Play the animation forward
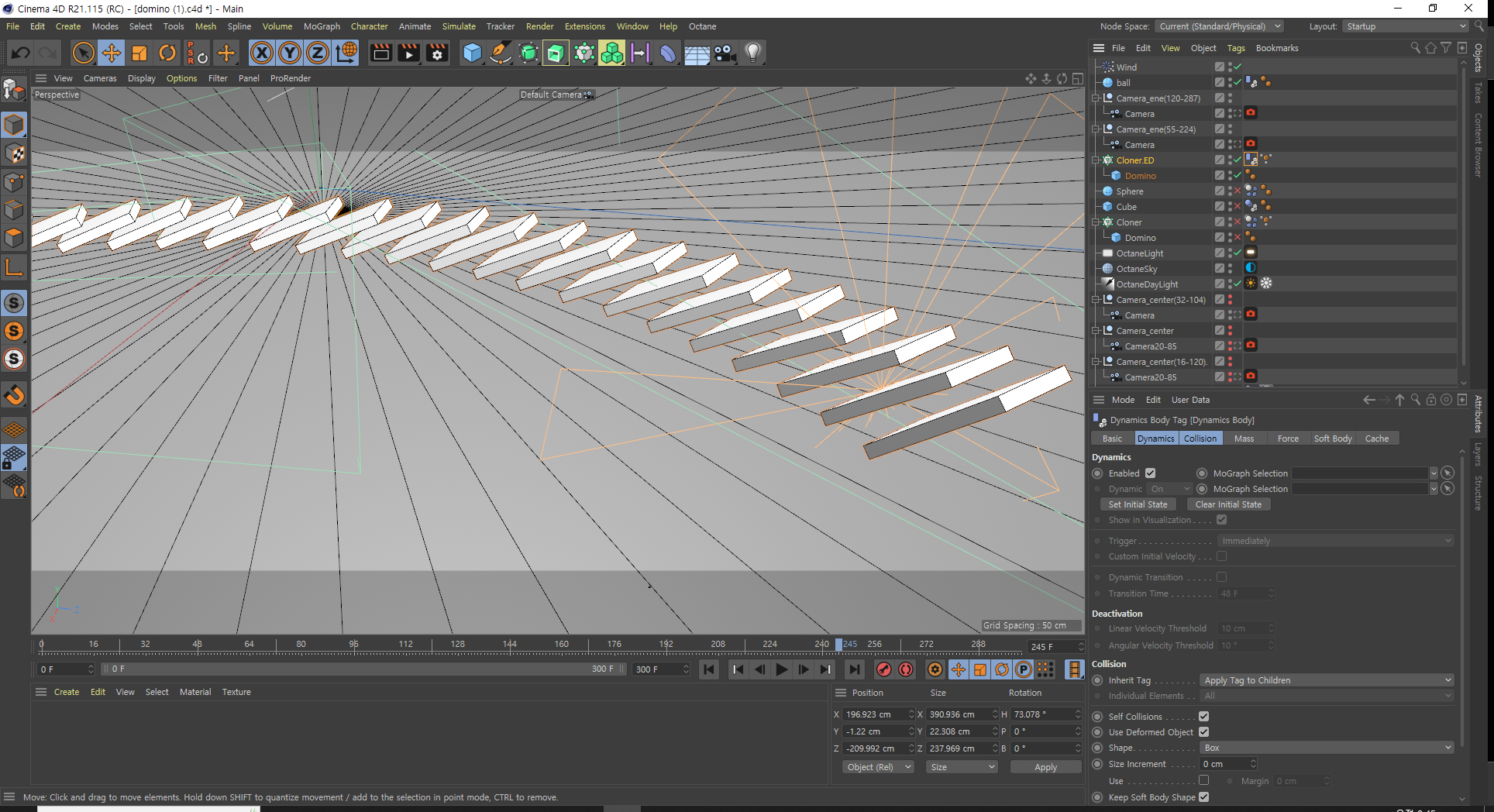 click(x=781, y=669)
